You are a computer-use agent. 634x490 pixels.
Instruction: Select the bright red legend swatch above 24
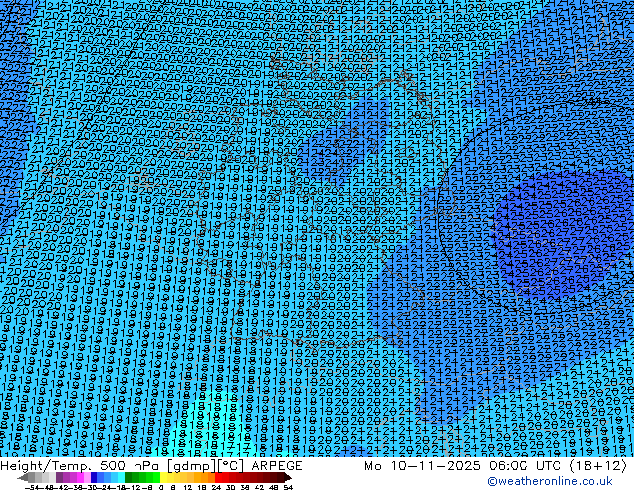[218, 478]
